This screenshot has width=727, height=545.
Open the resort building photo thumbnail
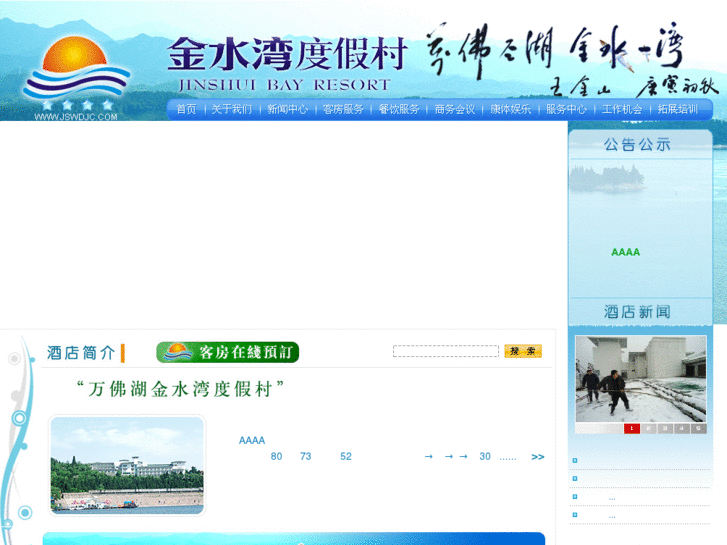pos(127,465)
